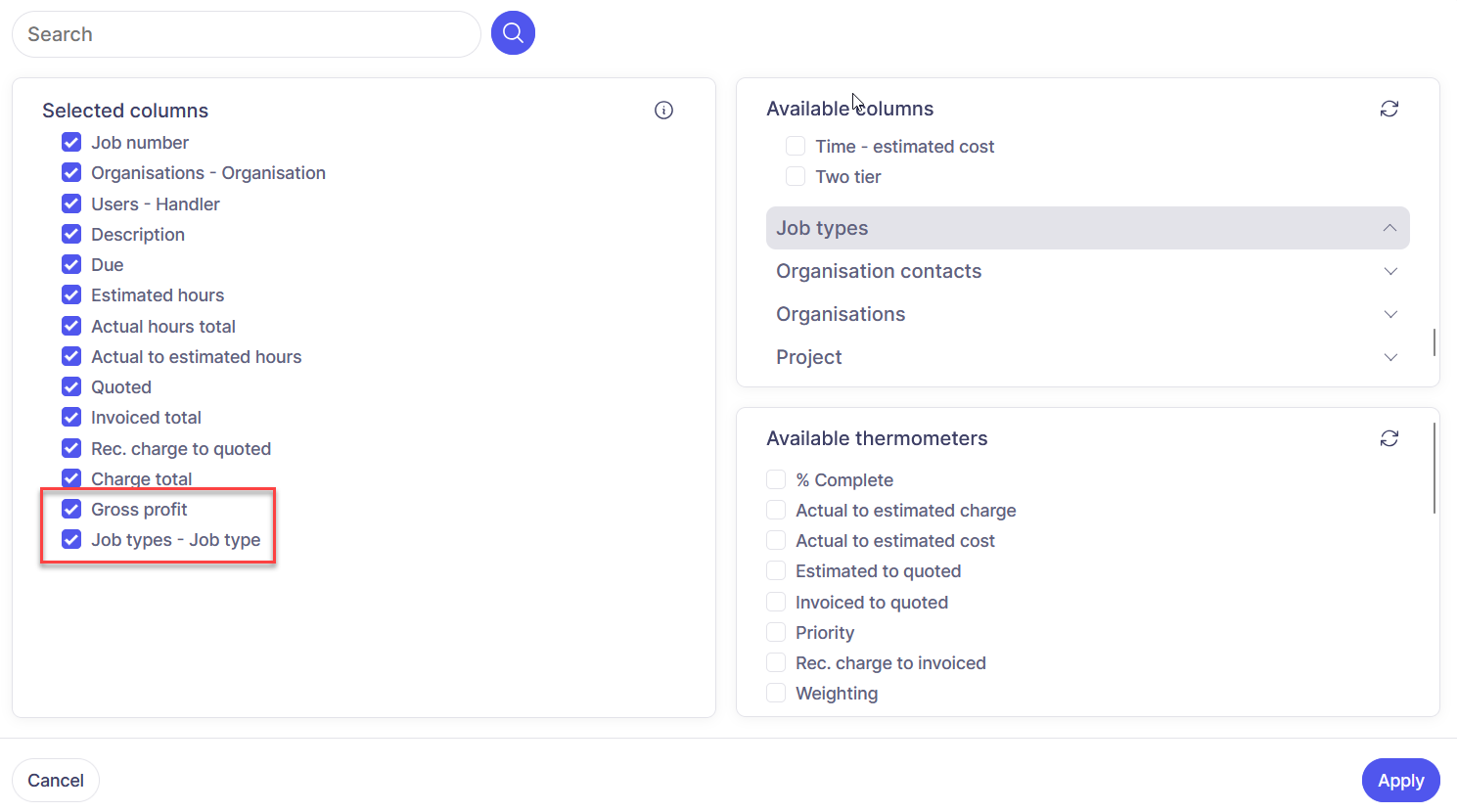The height and width of the screenshot is (812, 1457).
Task: Uncheck the Gross profit column
Action: [71, 510]
